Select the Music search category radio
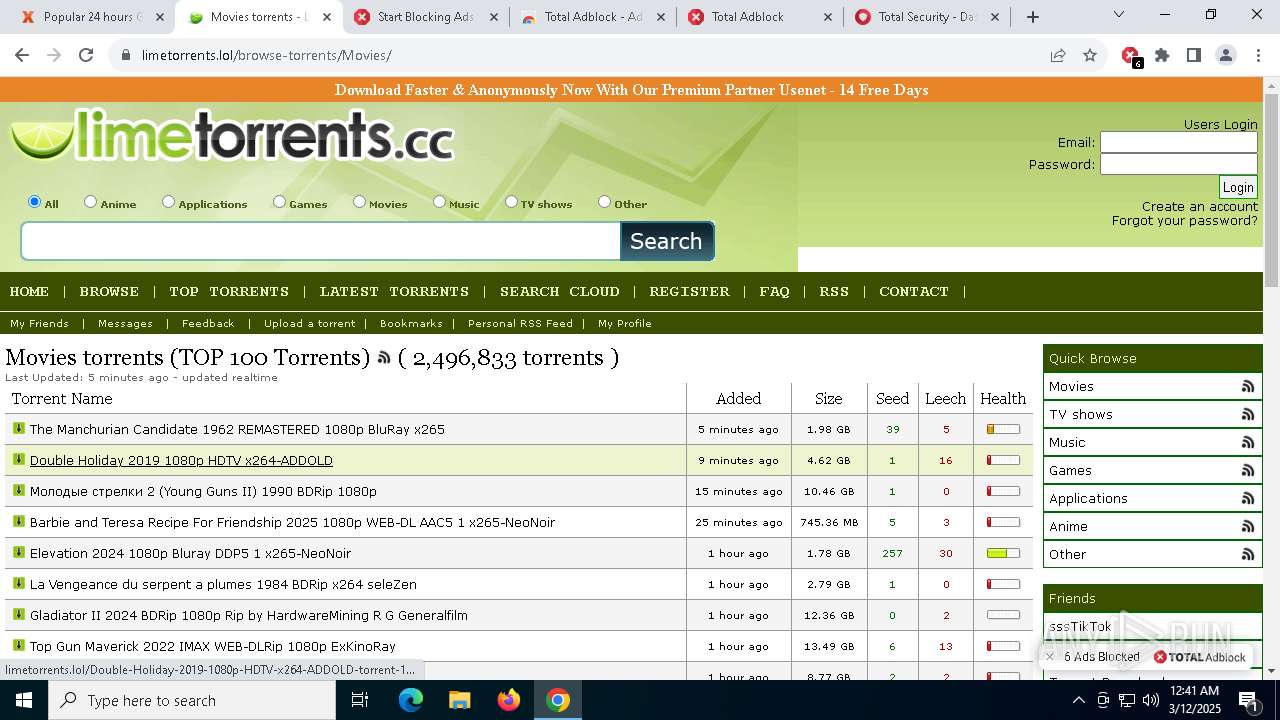1280x720 pixels. pos(440,202)
